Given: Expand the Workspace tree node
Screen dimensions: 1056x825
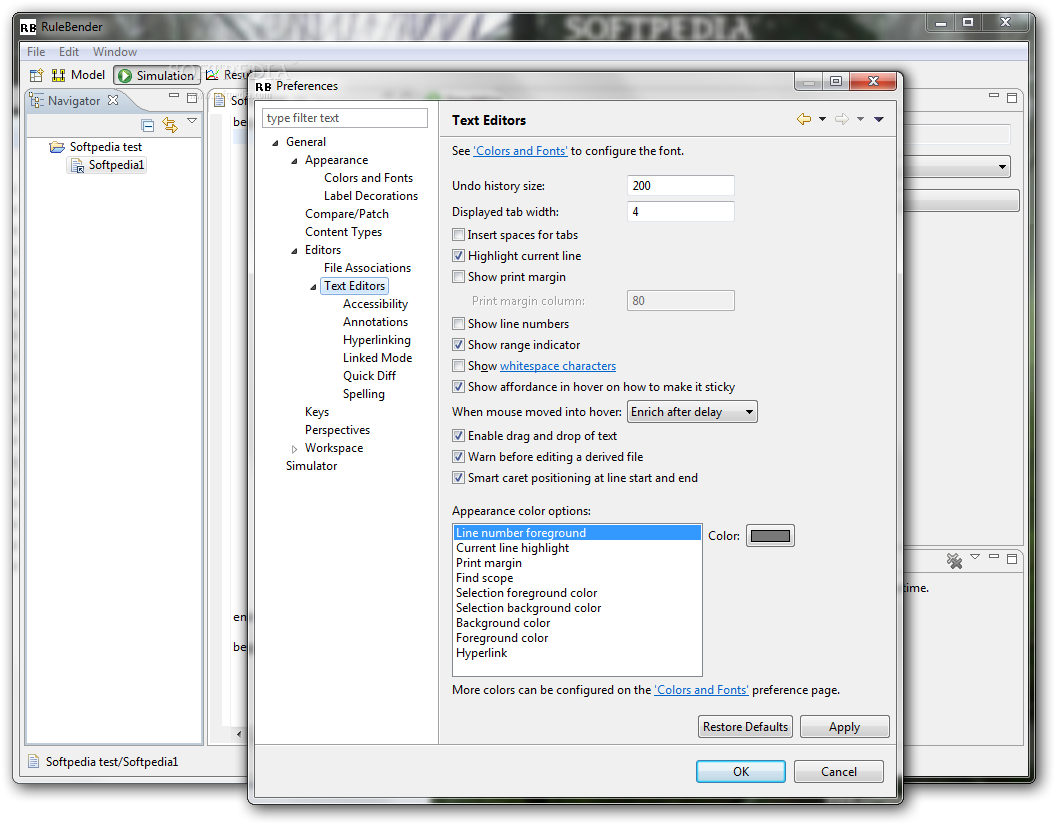Looking at the screenshot, I should coord(294,449).
